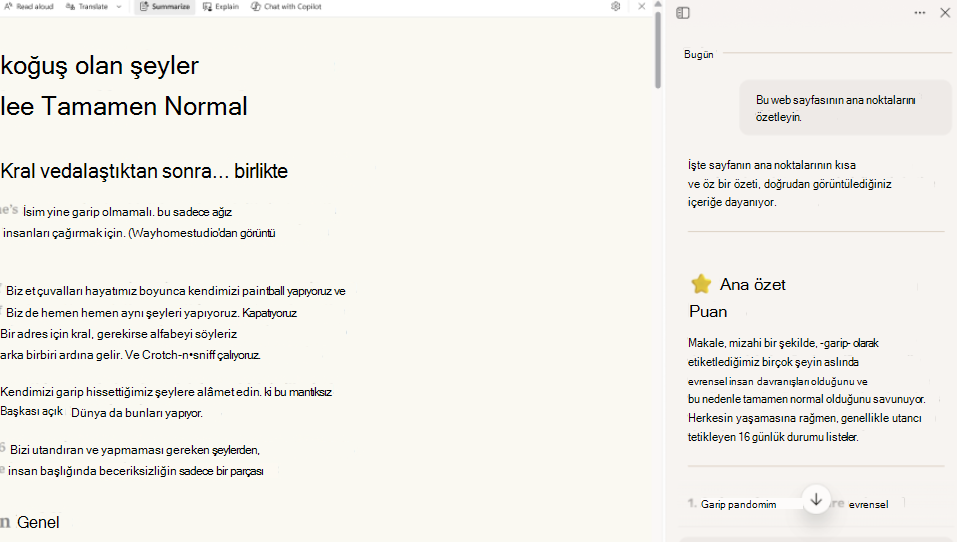
Task: Open reader toolbar settings gear
Action: (615, 6)
